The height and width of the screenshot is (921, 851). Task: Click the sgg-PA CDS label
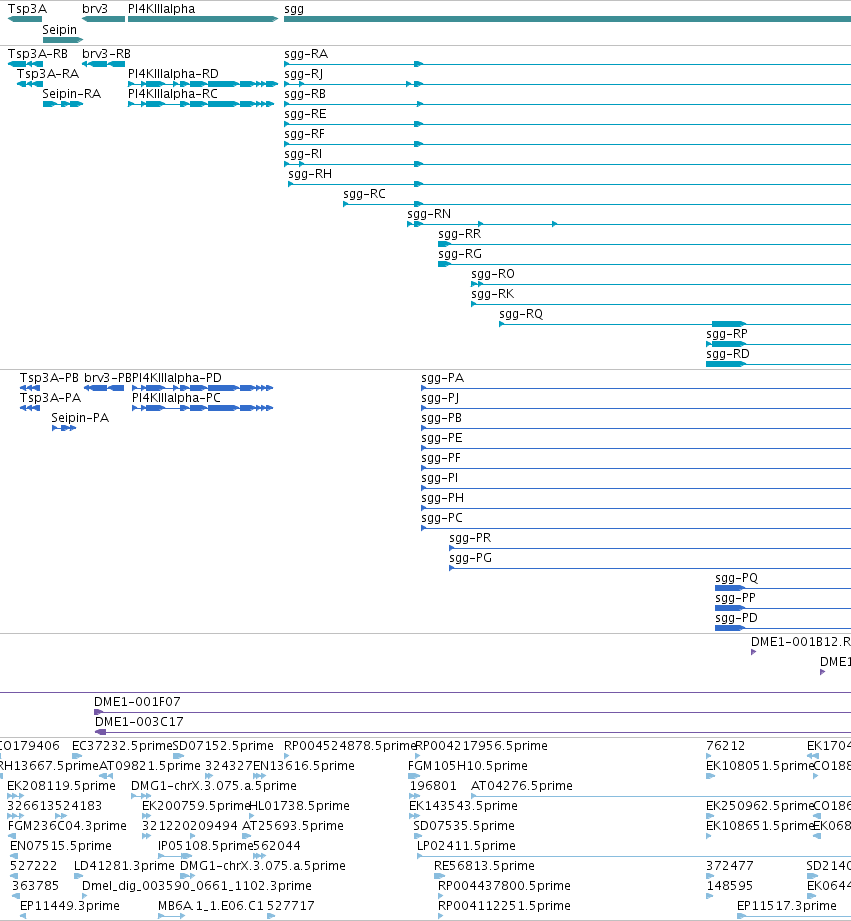(x=443, y=378)
